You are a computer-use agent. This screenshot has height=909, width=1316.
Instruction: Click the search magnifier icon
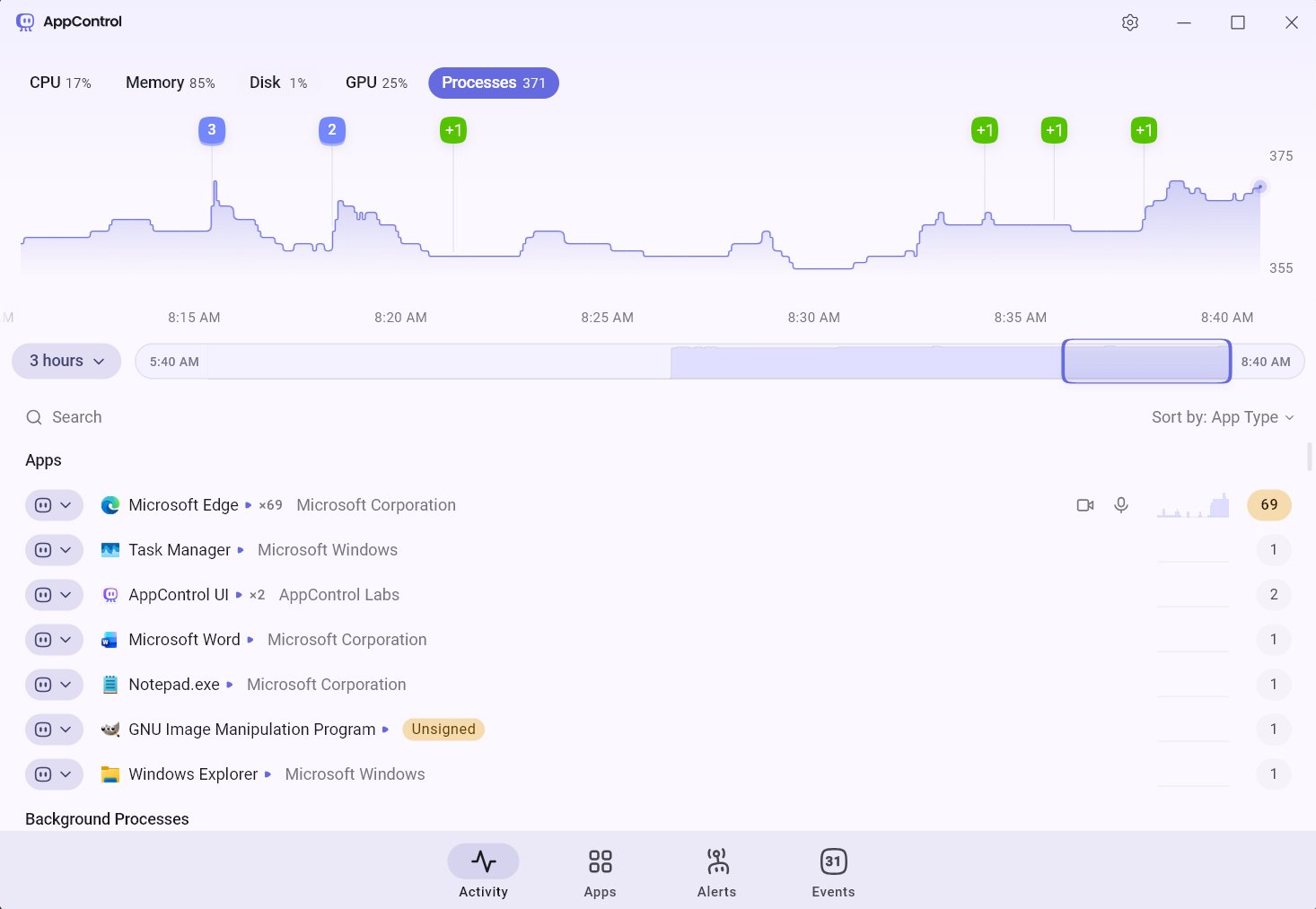click(x=33, y=416)
